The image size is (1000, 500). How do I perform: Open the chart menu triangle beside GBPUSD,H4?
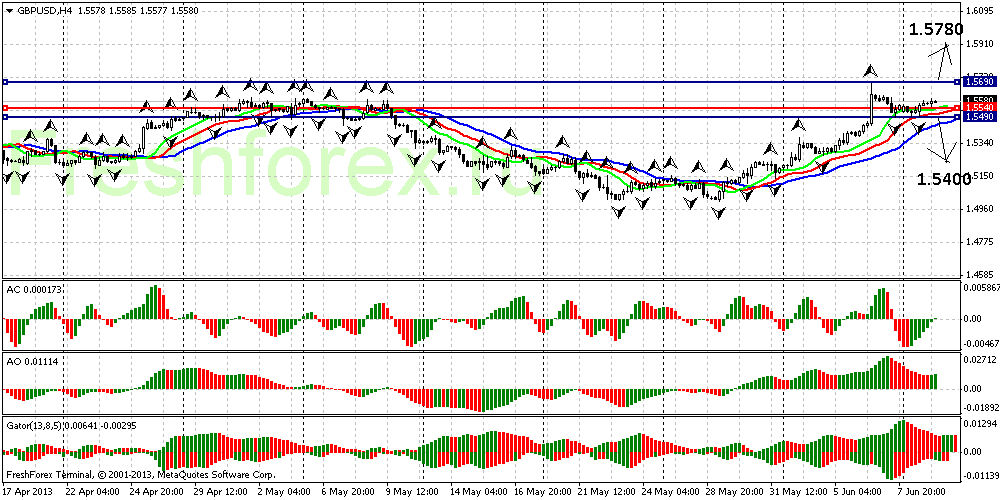(9, 10)
